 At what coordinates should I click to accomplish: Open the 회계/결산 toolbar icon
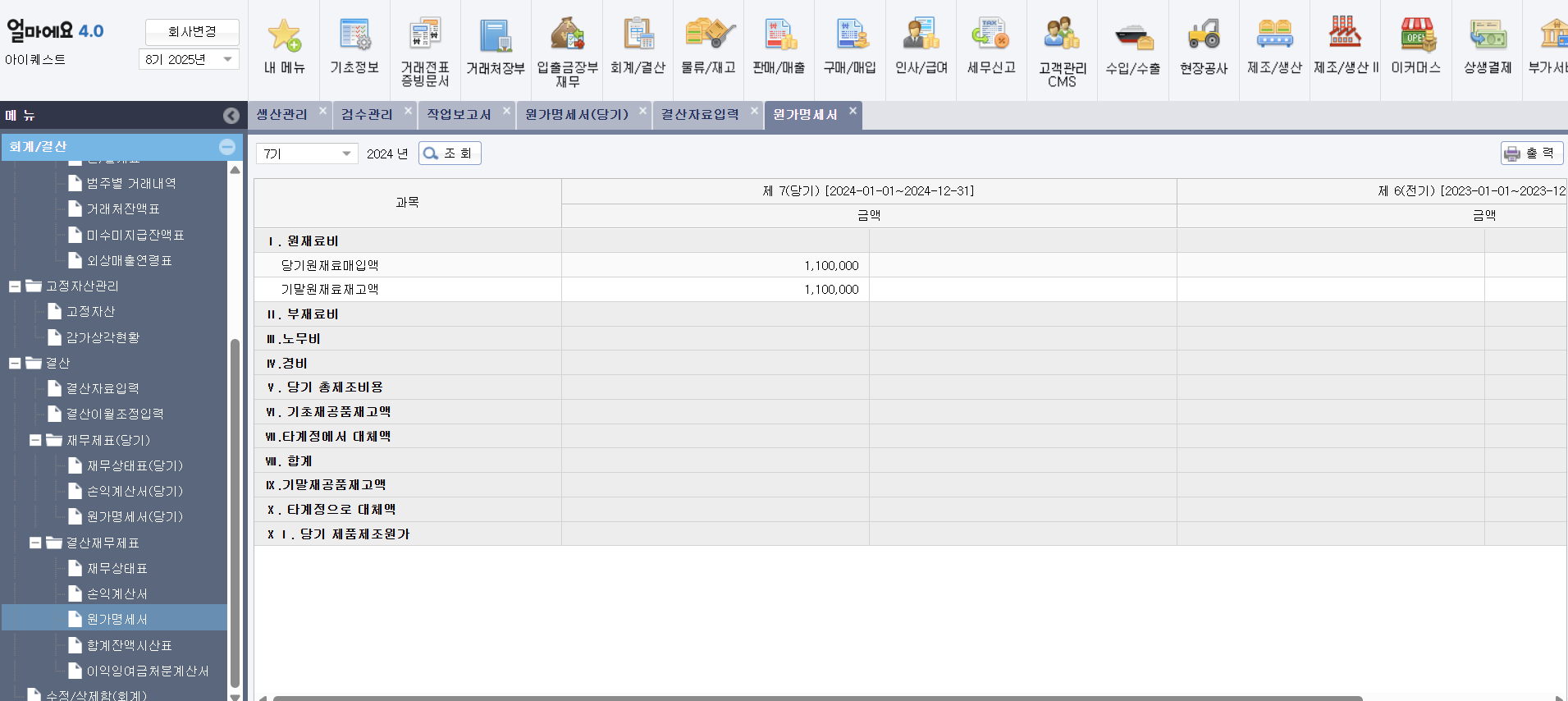point(638,35)
